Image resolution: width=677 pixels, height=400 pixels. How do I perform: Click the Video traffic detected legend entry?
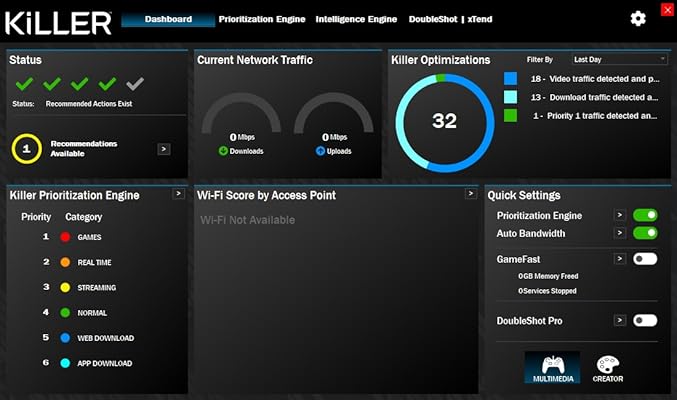click(x=595, y=79)
